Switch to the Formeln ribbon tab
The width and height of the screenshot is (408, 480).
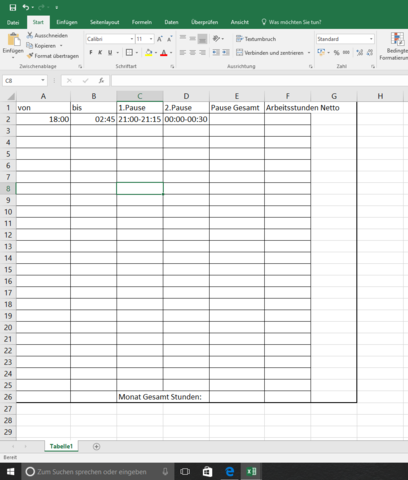point(142,22)
